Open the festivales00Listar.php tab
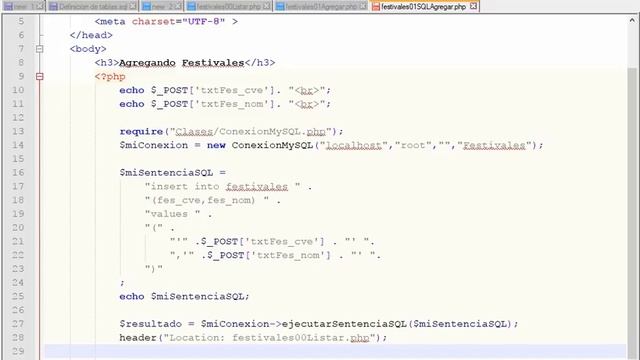 [229, 7]
